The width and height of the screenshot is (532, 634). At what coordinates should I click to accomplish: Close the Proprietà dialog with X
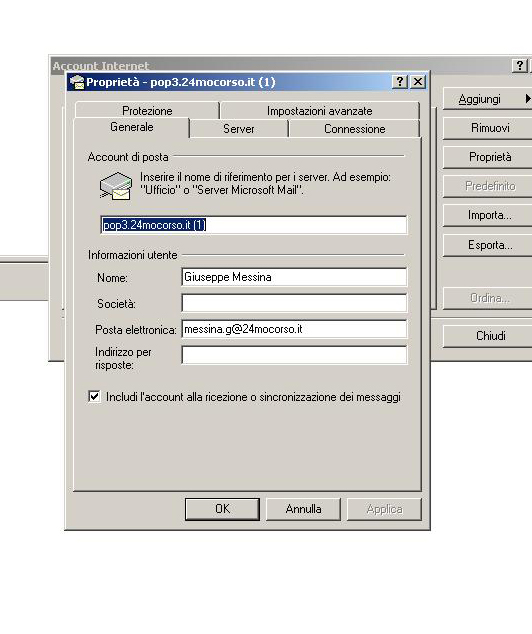click(418, 82)
